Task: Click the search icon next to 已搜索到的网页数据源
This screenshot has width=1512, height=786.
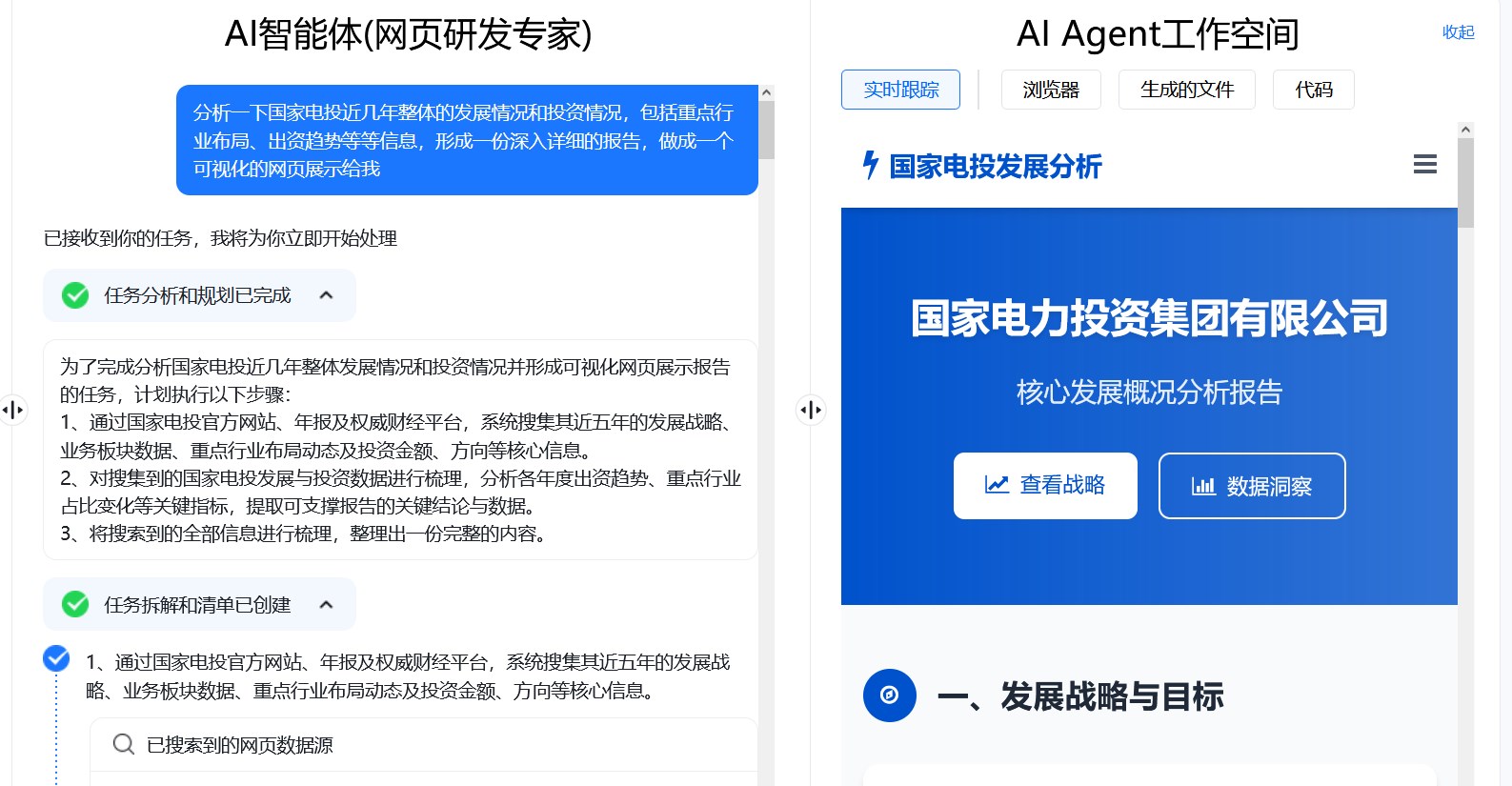Action: point(124,744)
